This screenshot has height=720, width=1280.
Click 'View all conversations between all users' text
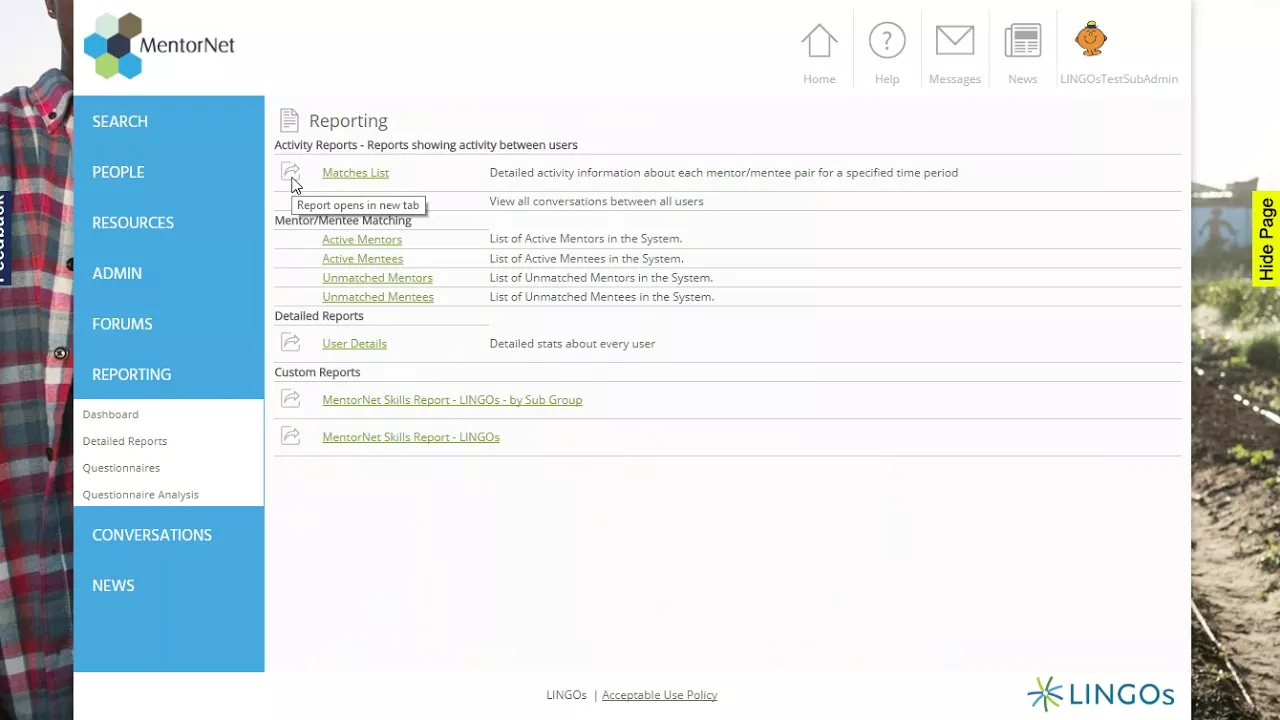[596, 201]
